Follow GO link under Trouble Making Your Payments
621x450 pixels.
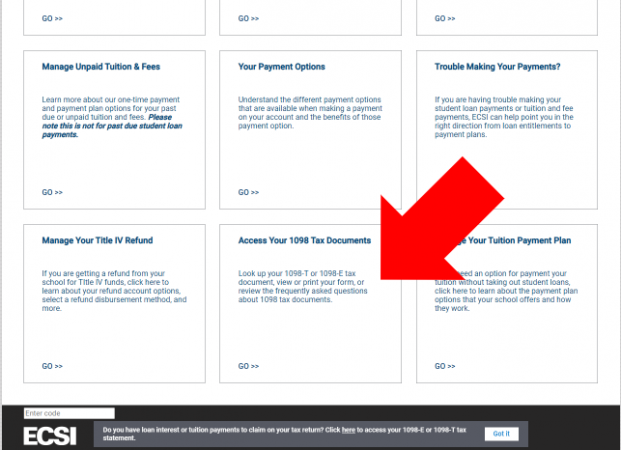pos(445,192)
